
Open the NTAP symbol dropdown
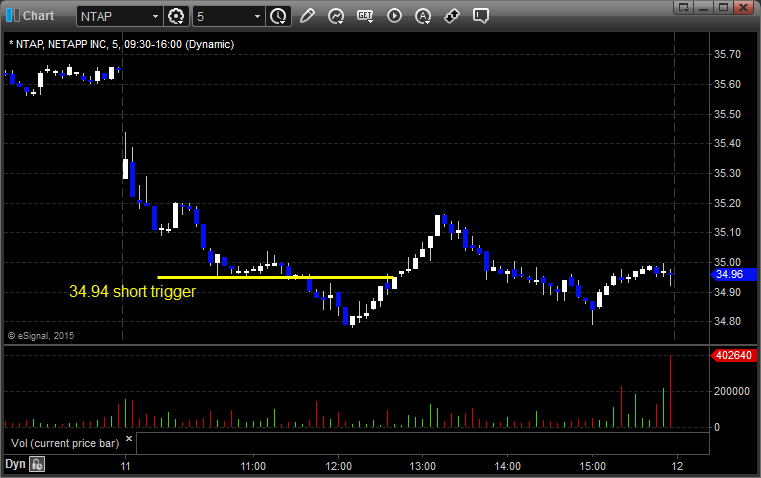(155, 16)
